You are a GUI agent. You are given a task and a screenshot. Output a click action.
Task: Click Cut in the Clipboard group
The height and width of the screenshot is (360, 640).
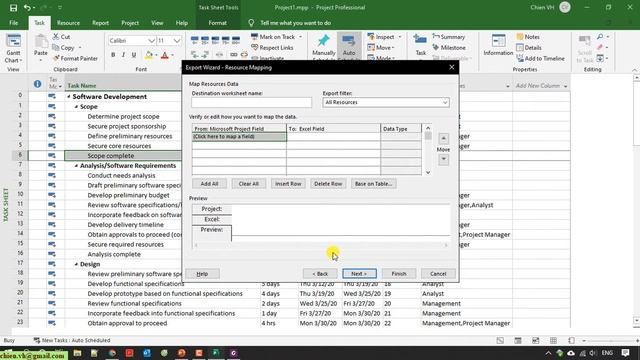(62, 37)
